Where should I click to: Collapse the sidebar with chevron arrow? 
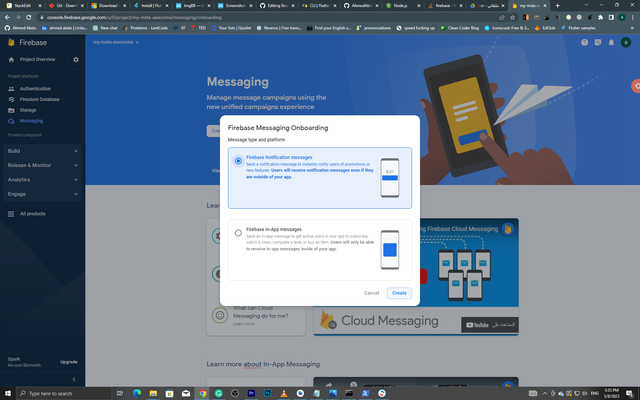point(74,379)
